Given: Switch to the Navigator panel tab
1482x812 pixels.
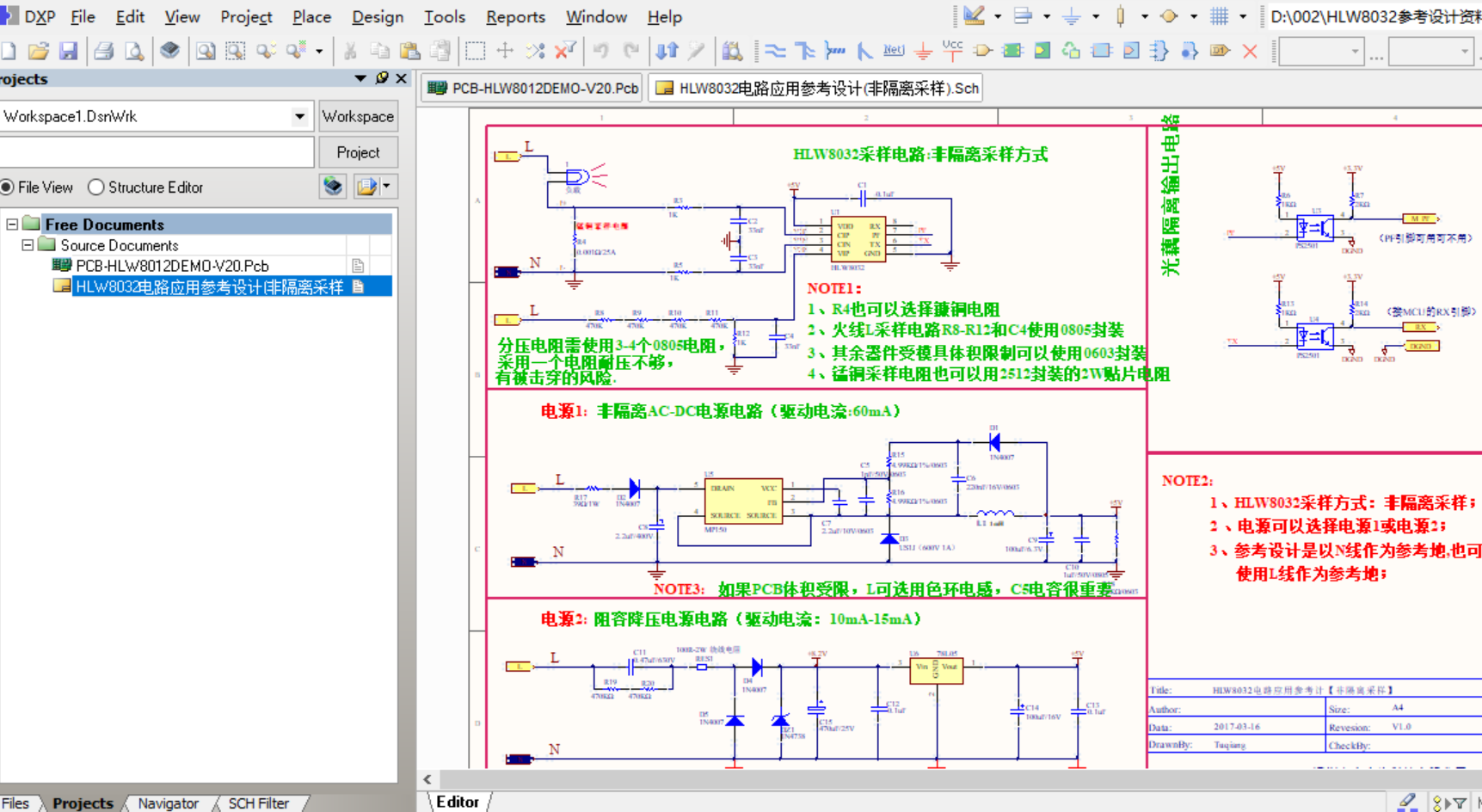Looking at the screenshot, I should tap(168, 803).
